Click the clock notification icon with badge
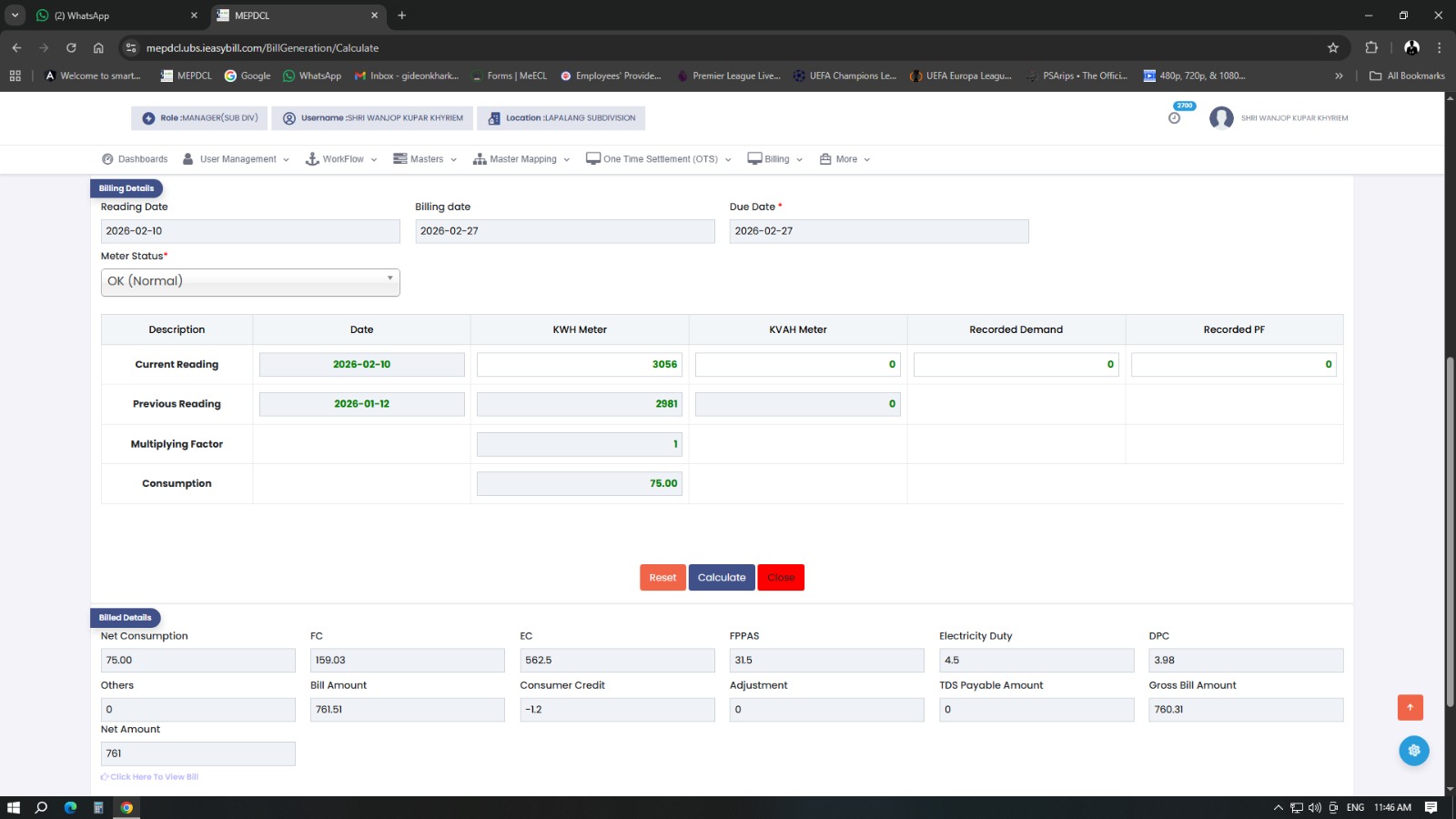The height and width of the screenshot is (819, 1456). [x=1175, y=117]
